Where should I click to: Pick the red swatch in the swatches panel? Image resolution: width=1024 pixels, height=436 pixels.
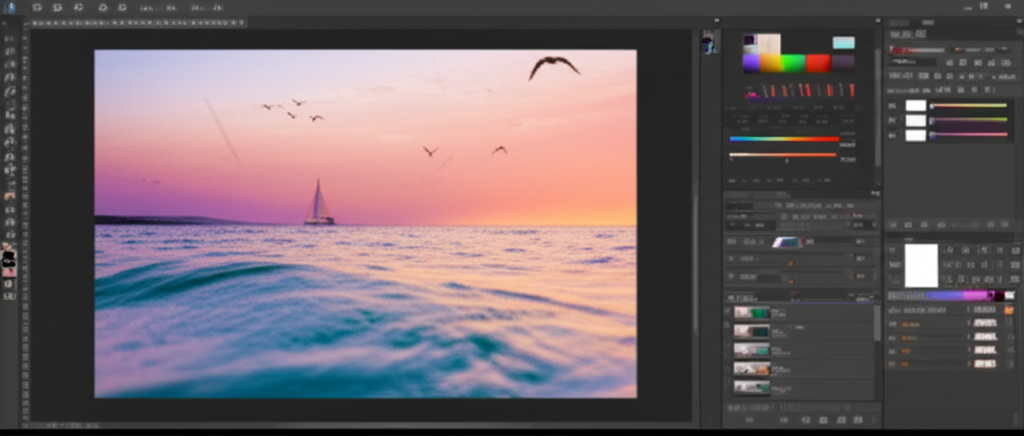(818, 63)
